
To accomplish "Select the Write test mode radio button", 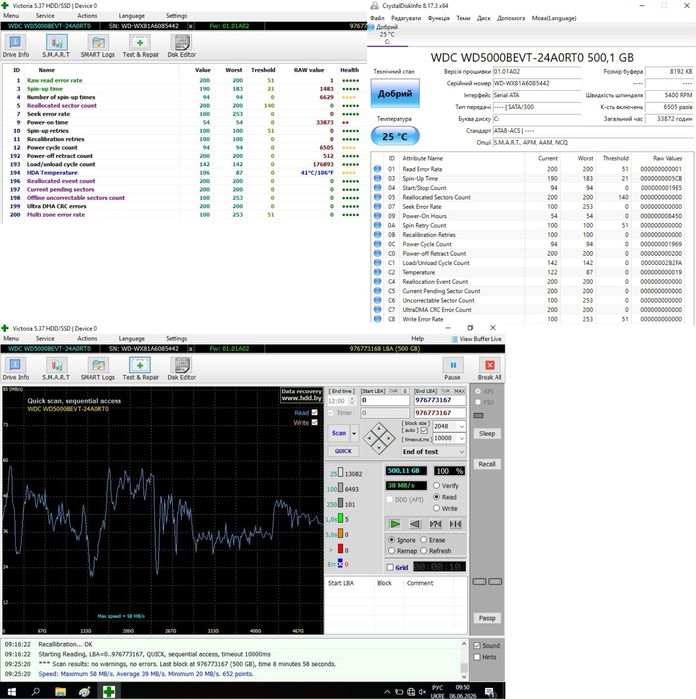I will 437,508.
